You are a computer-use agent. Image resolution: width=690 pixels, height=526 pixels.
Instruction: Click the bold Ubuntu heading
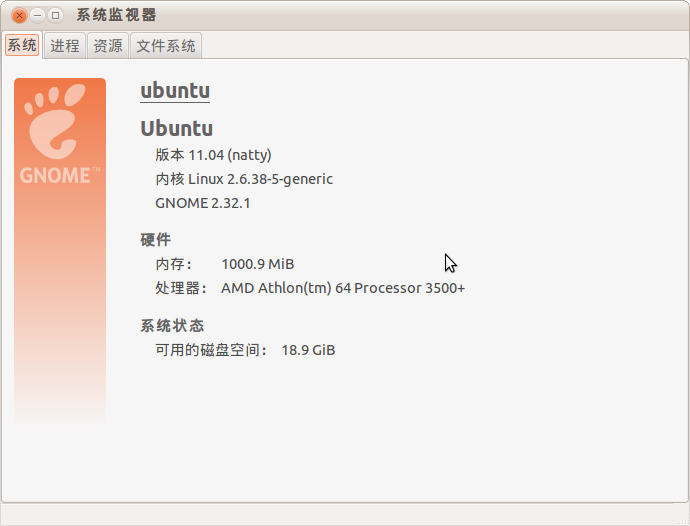176,129
